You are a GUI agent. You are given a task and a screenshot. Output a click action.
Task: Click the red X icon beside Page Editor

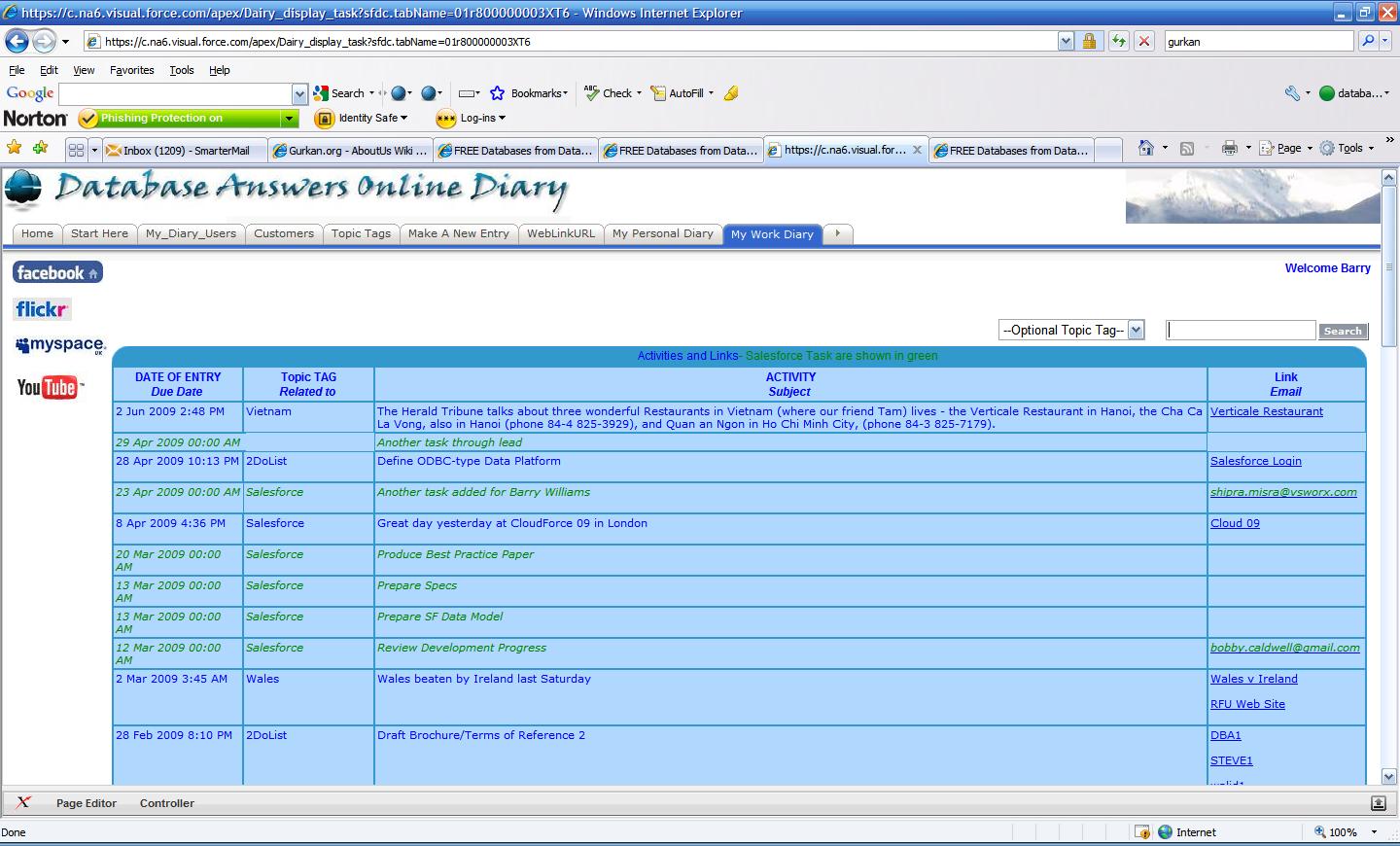[23, 802]
